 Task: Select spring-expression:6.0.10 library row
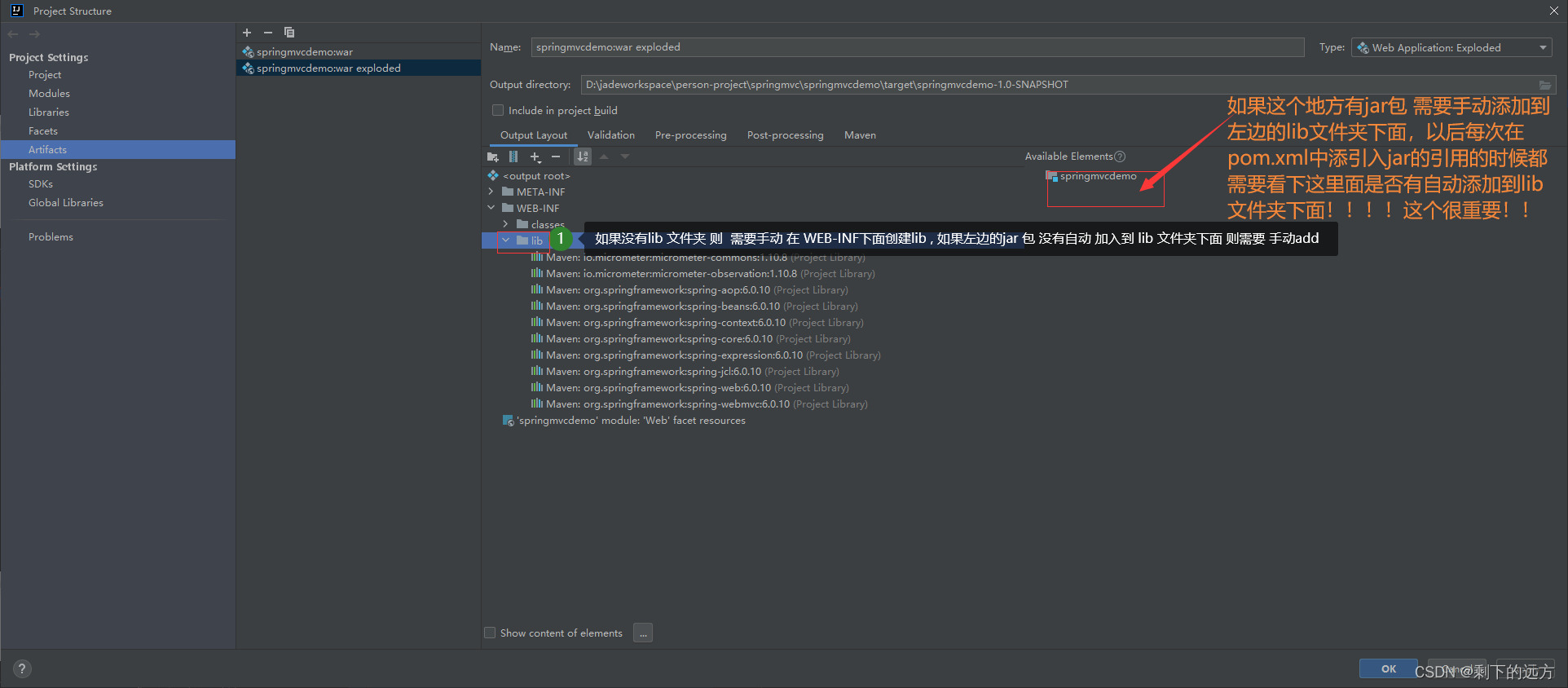706,355
